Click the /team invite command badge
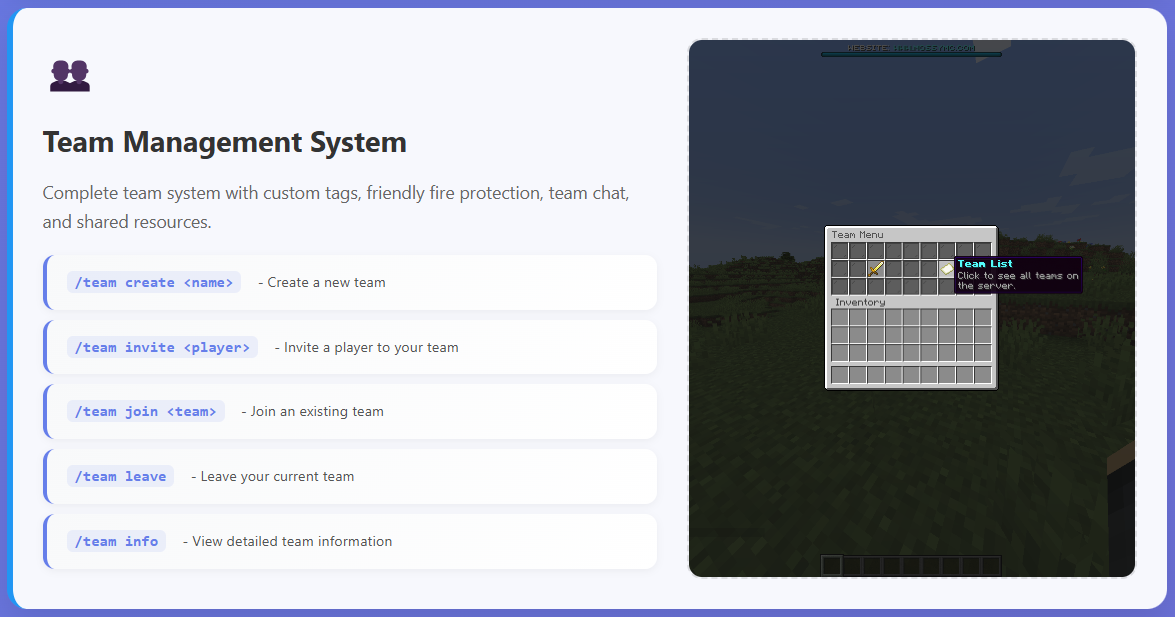Viewport: 1175px width, 617px height. 164,347
